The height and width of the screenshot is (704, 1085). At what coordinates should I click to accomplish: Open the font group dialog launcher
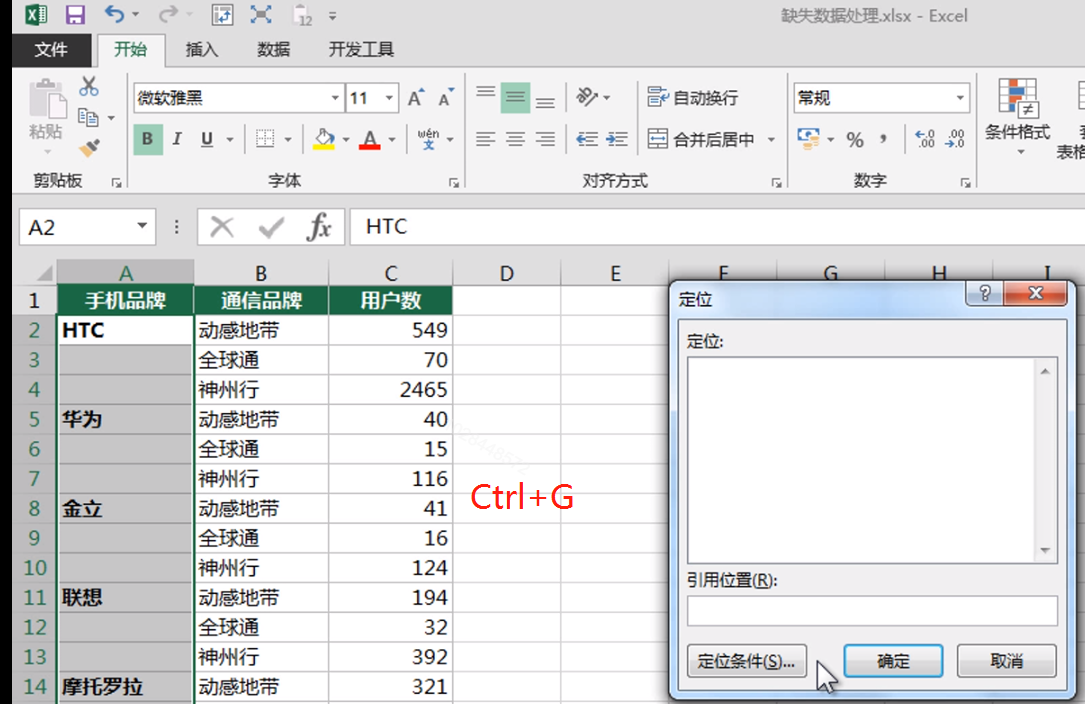click(x=454, y=183)
